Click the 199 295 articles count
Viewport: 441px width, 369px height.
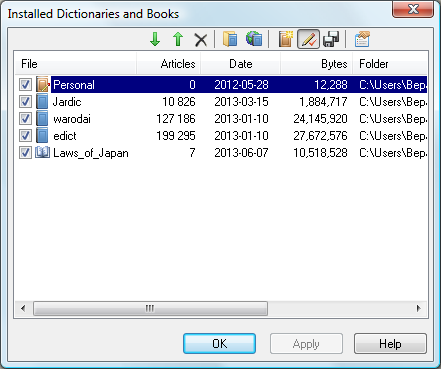tap(176, 136)
